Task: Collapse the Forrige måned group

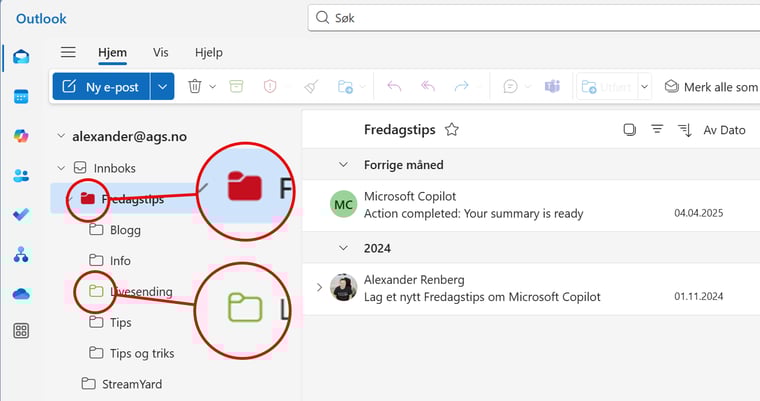Action: click(343, 164)
